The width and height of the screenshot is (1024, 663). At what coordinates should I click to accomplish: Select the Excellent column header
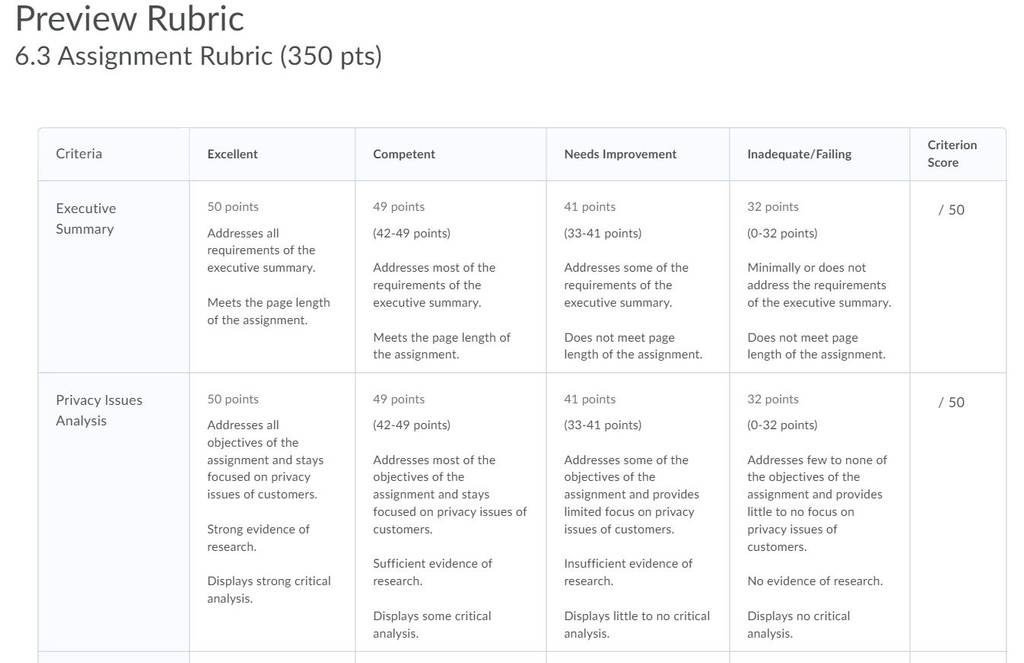point(232,154)
